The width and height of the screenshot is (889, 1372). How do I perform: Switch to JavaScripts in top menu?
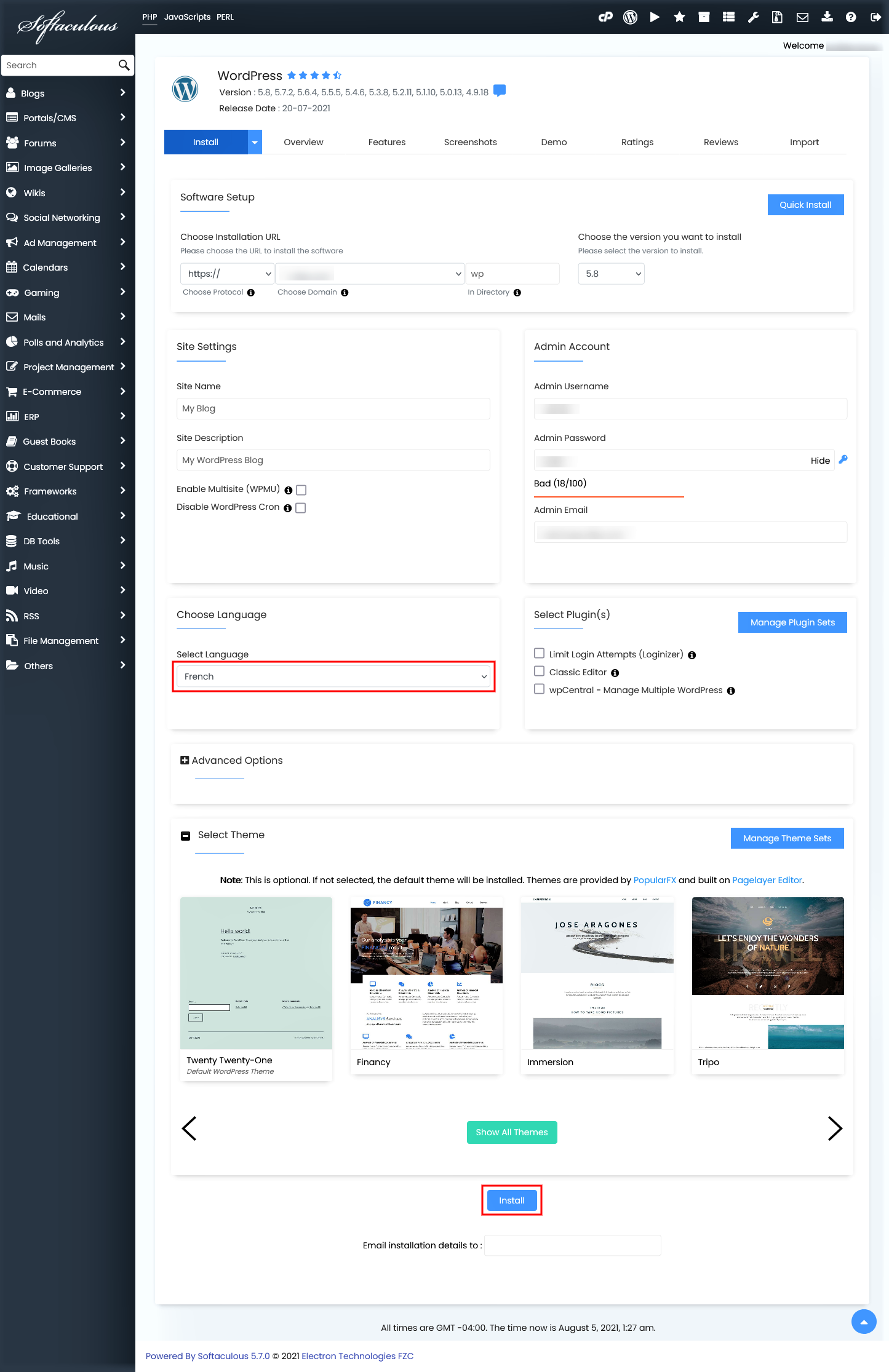click(x=187, y=17)
